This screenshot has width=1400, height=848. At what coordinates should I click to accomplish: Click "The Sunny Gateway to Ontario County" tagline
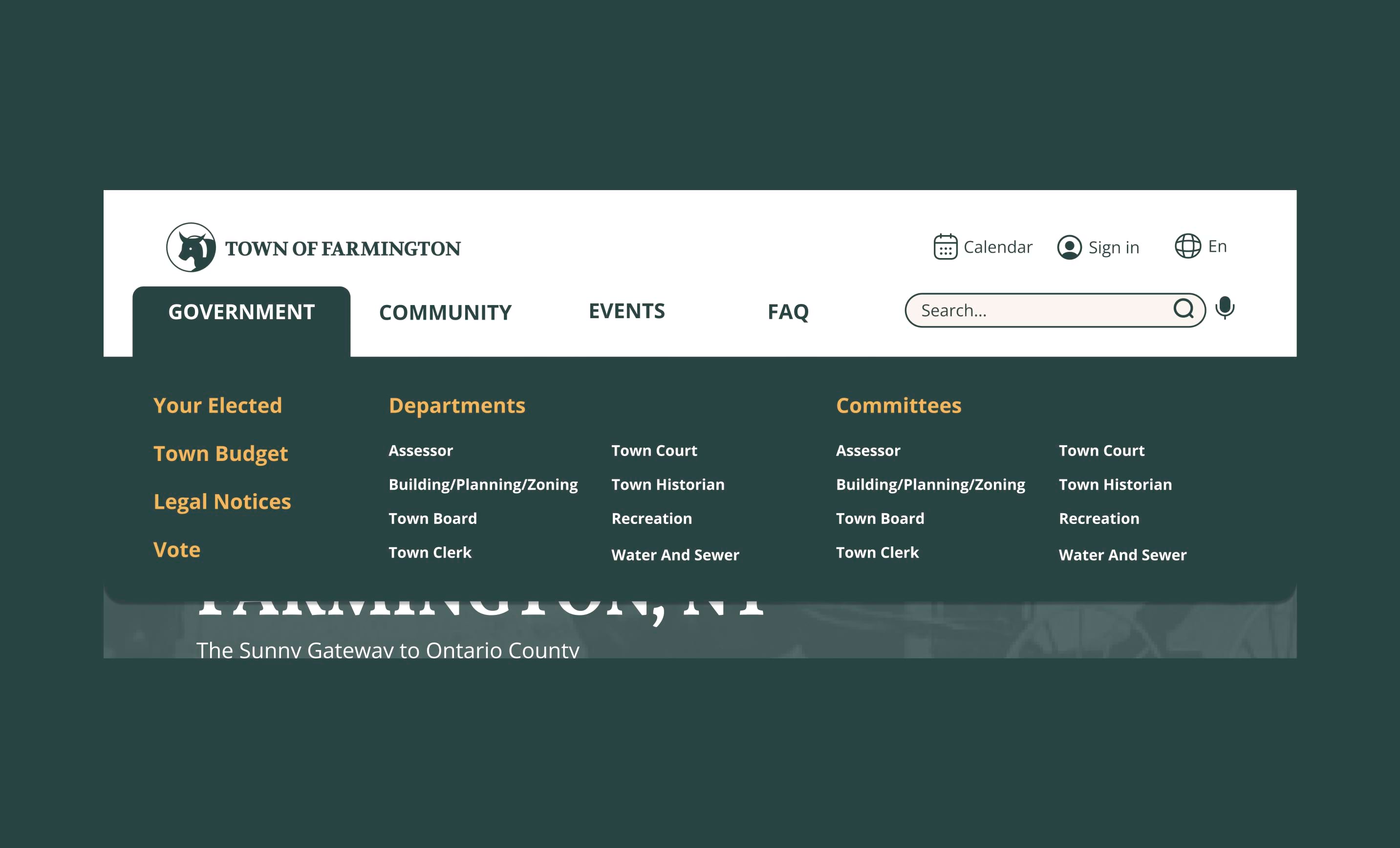(x=388, y=650)
